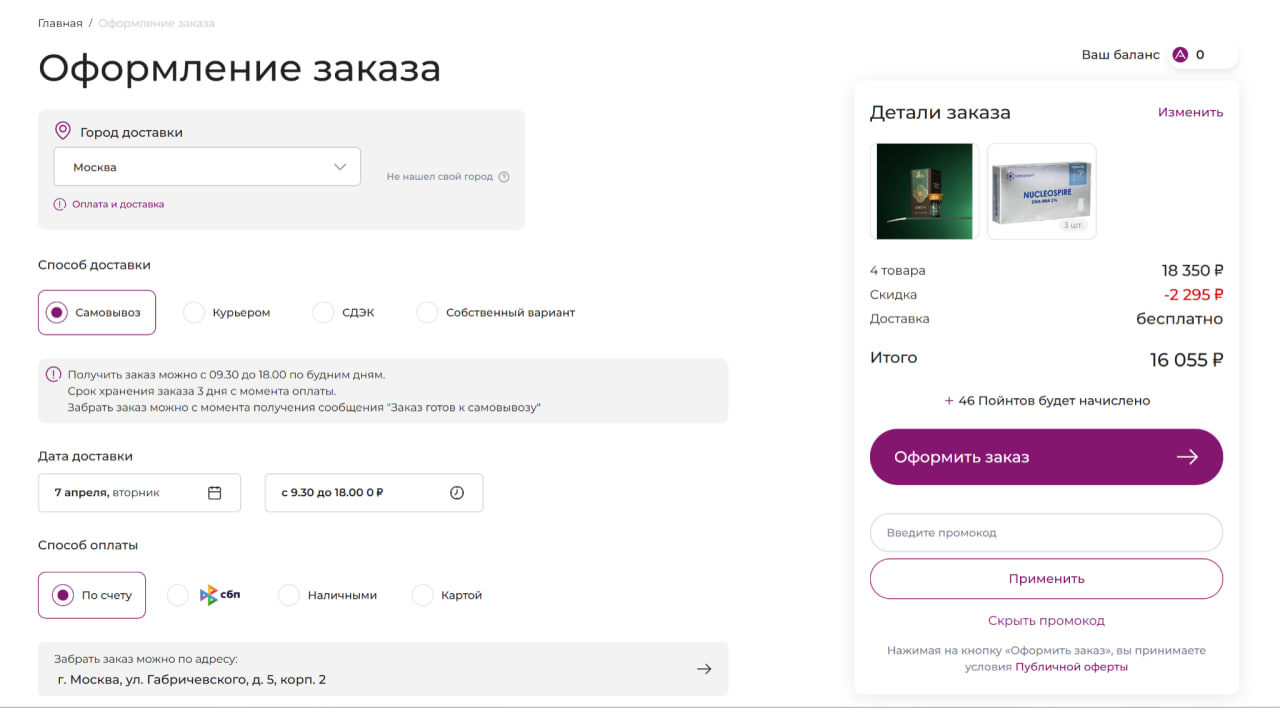This screenshot has height=708, width=1280.
Task: Click the help question mark next to Не нашел свой город
Action: click(x=504, y=177)
